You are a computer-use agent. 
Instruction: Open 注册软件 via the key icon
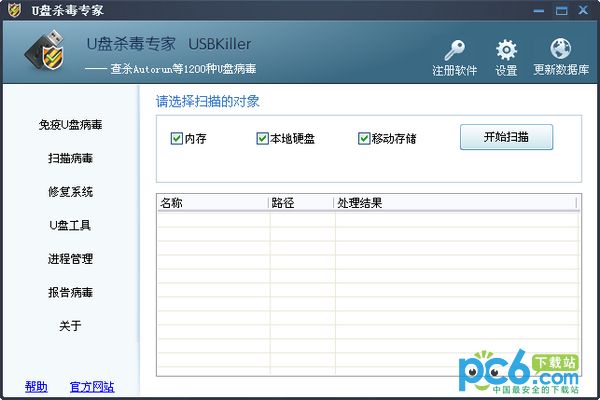pyautogui.click(x=455, y=50)
